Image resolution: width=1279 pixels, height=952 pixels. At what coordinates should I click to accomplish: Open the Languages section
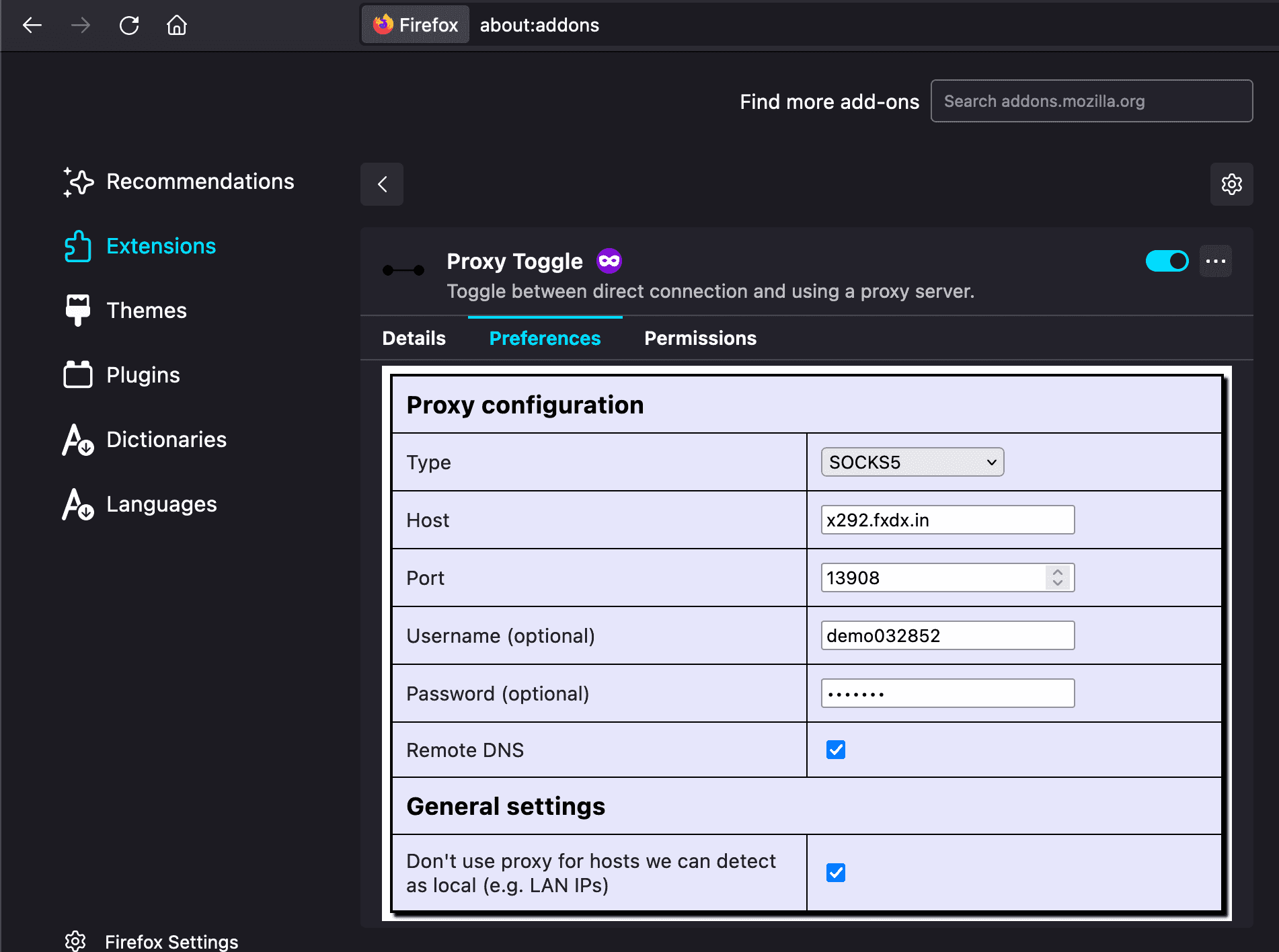[x=161, y=504]
